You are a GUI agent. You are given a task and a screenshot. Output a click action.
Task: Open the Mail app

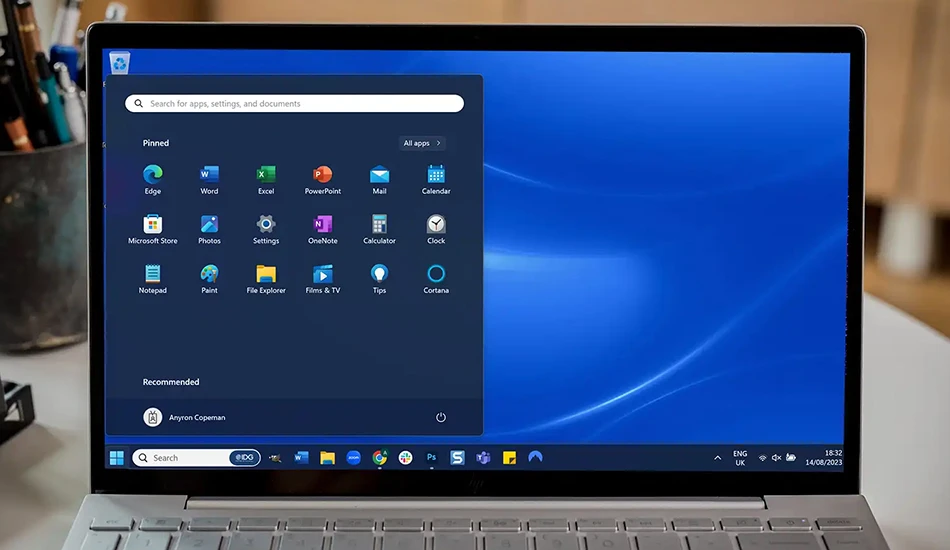(x=379, y=179)
